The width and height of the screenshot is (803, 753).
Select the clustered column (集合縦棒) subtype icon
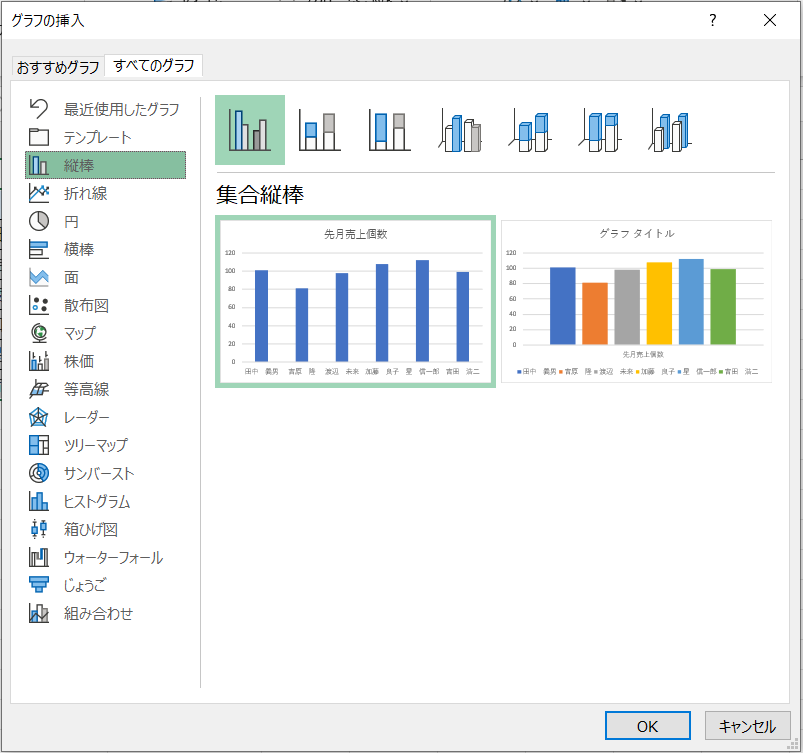pyautogui.click(x=250, y=130)
